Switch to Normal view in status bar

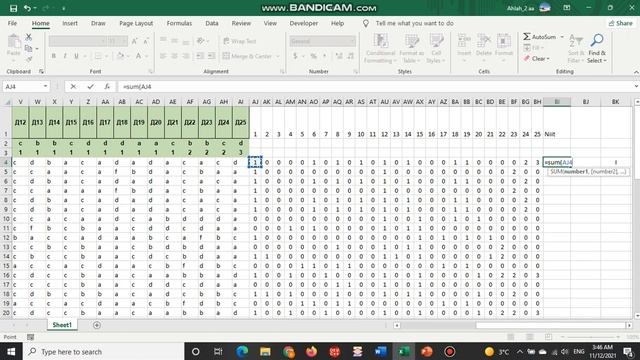(511, 337)
